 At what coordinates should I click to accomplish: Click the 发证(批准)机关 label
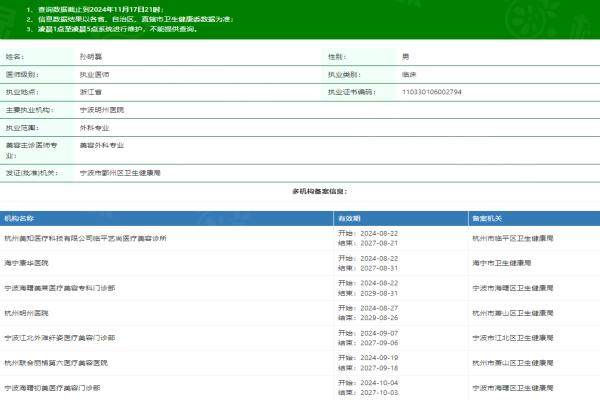coord(31,173)
